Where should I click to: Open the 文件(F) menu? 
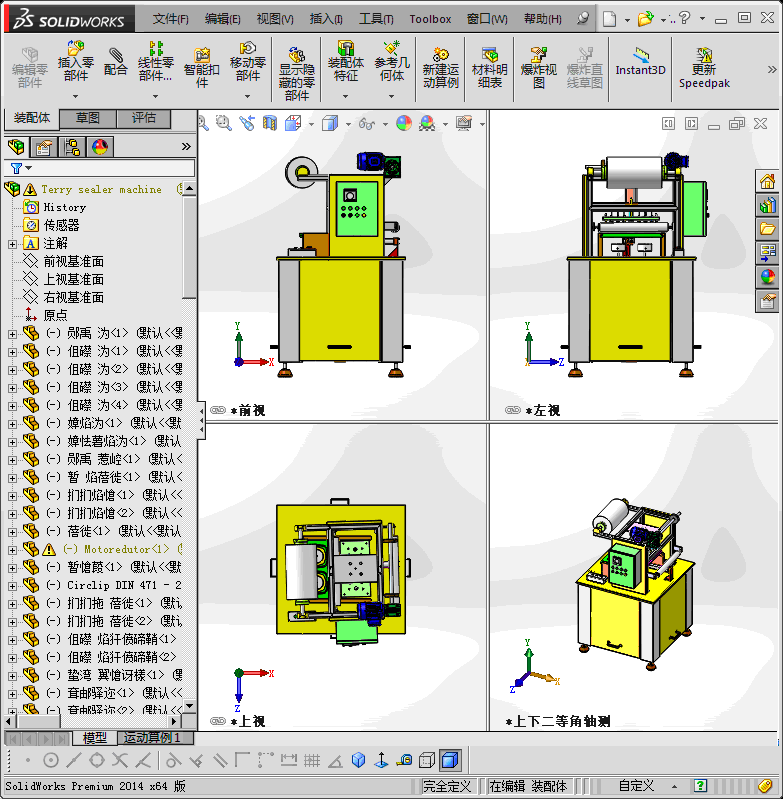click(x=170, y=19)
